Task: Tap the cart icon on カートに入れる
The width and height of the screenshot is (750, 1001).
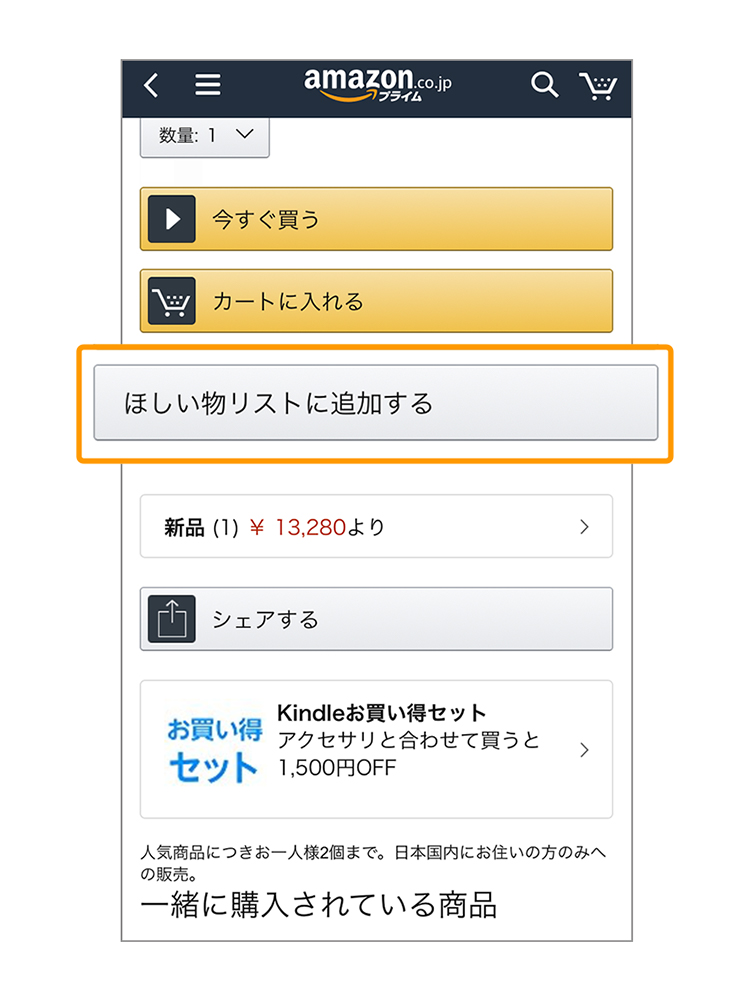Action: [172, 301]
